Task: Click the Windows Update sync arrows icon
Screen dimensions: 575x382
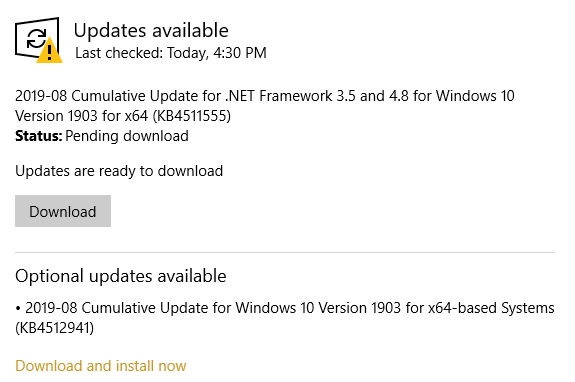Action: 36,38
